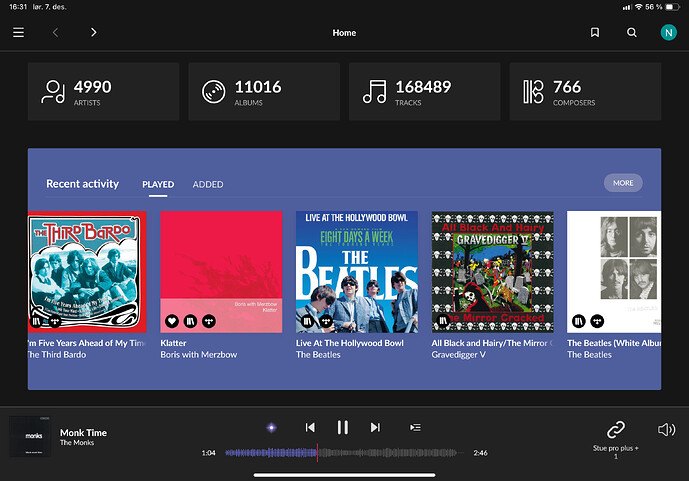Switch to the ADDED tab
The width and height of the screenshot is (689, 481).
coord(208,184)
